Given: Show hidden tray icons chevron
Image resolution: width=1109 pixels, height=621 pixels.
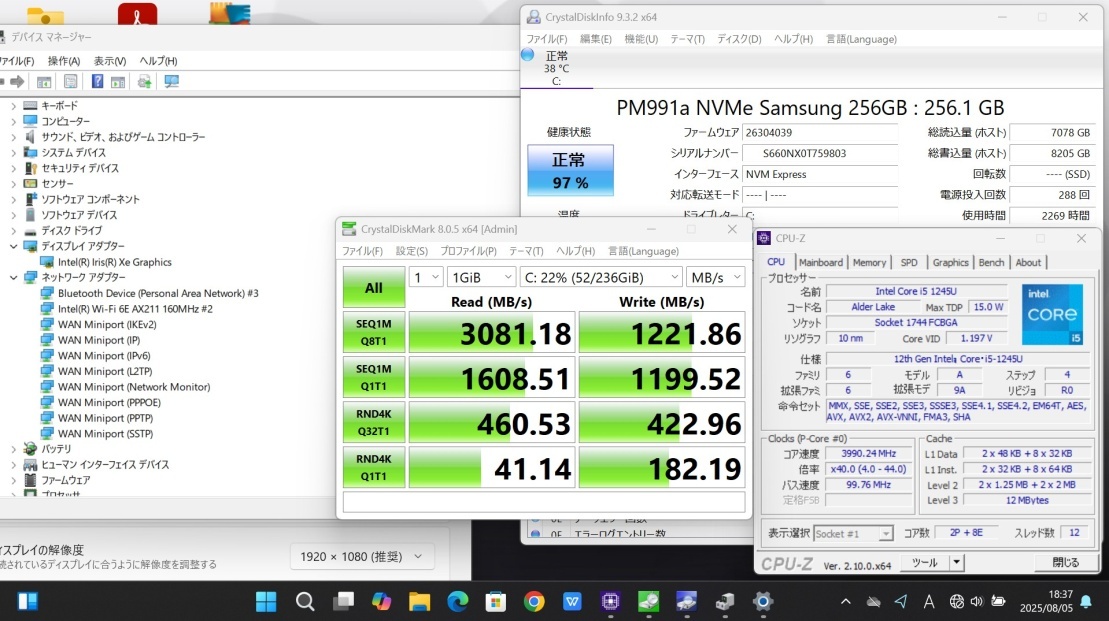Looking at the screenshot, I should click(845, 602).
